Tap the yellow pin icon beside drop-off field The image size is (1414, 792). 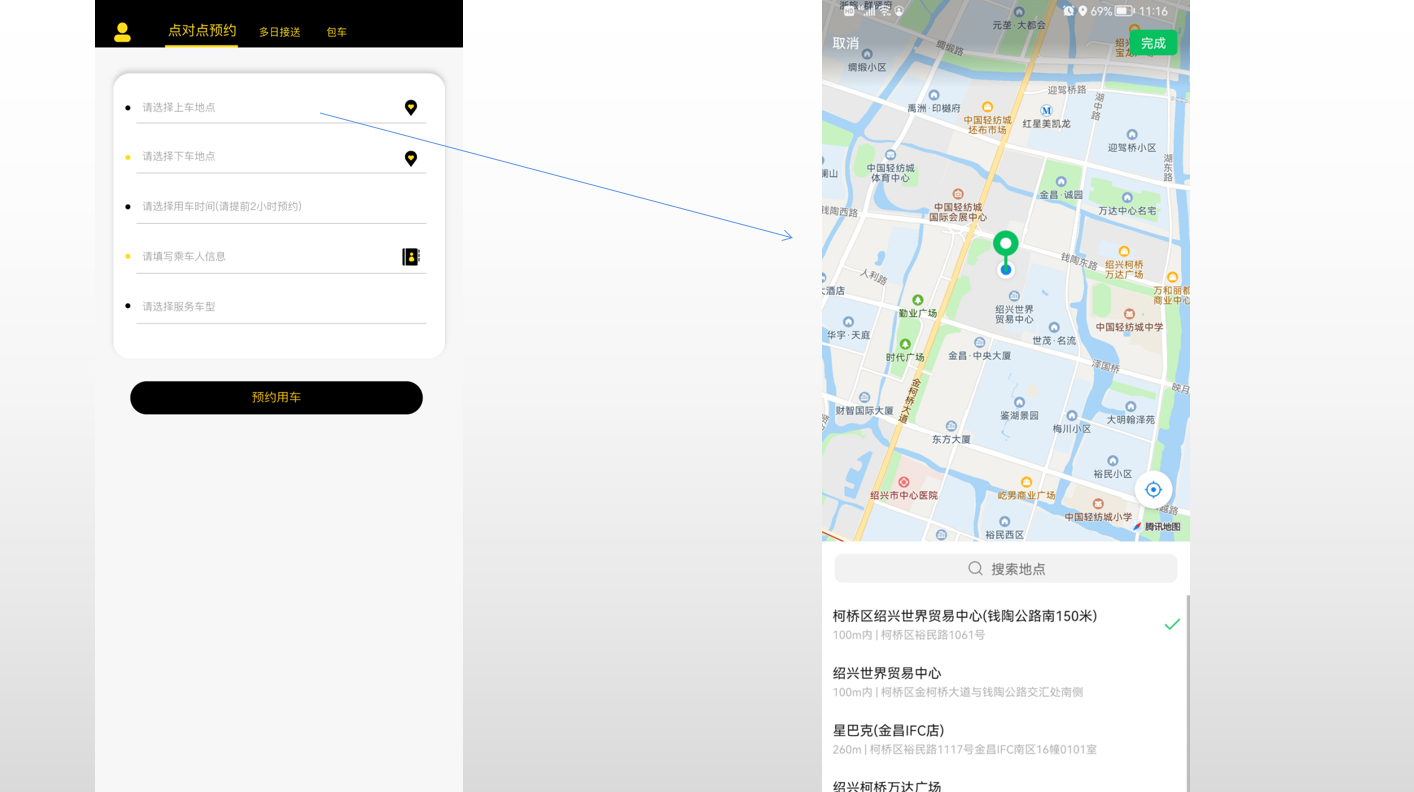pyautogui.click(x=411, y=157)
